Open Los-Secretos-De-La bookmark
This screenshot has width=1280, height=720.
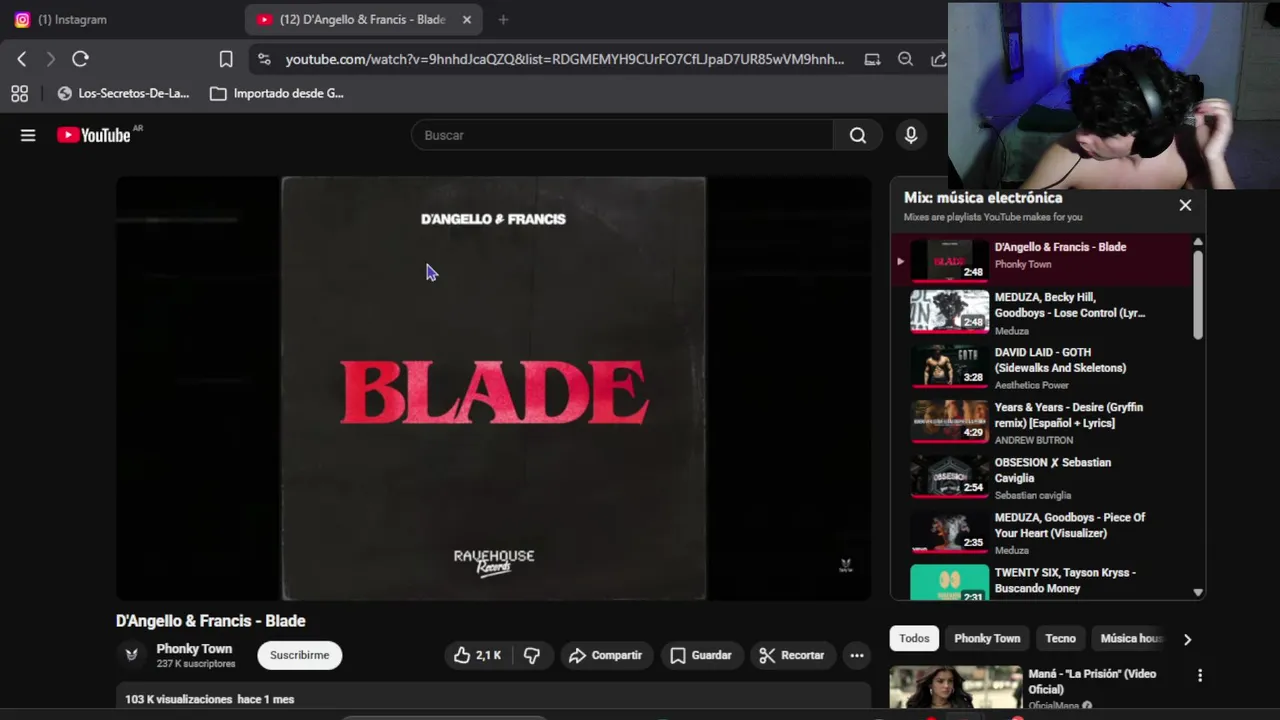[x=123, y=93]
